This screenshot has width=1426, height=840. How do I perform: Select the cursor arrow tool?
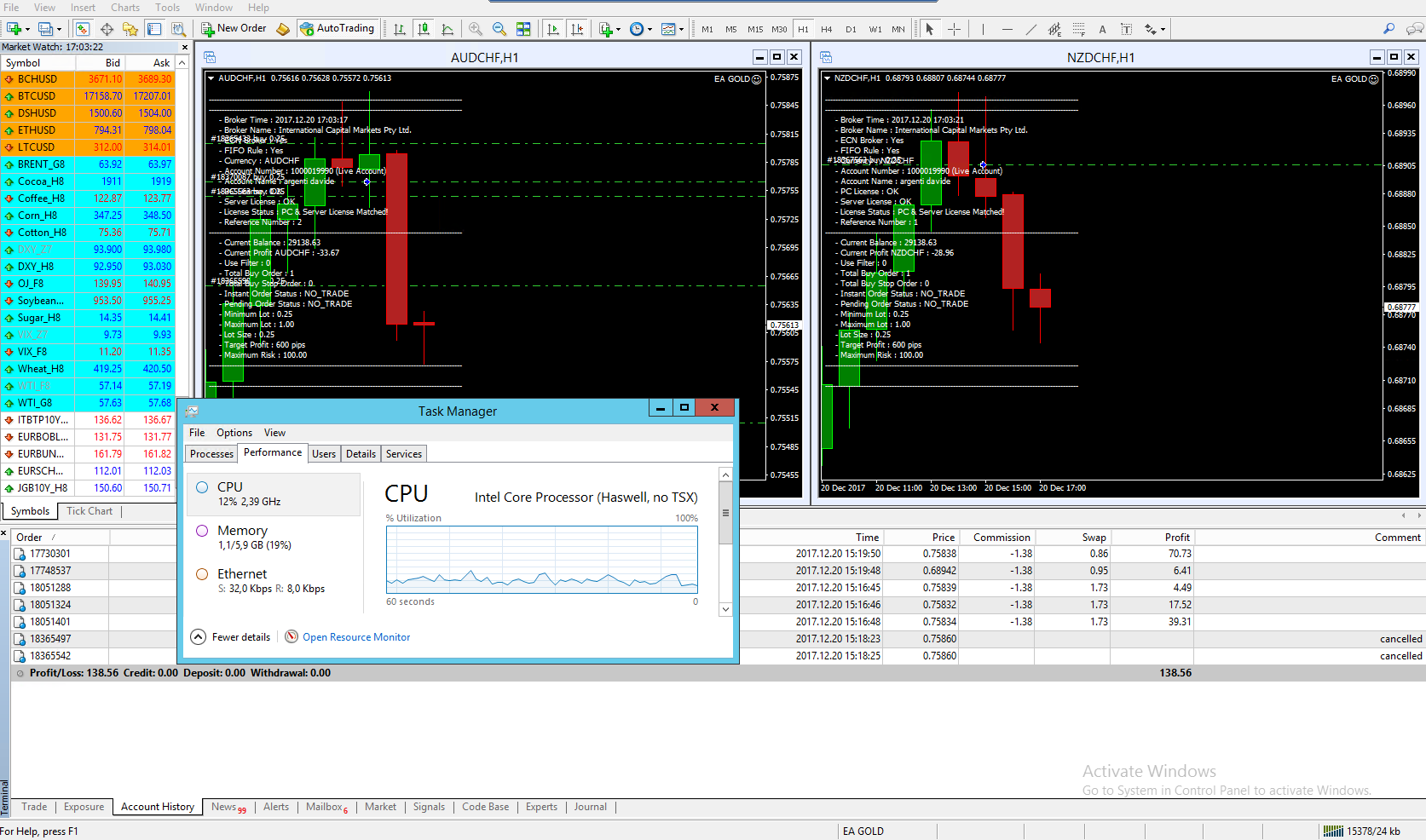coord(930,29)
